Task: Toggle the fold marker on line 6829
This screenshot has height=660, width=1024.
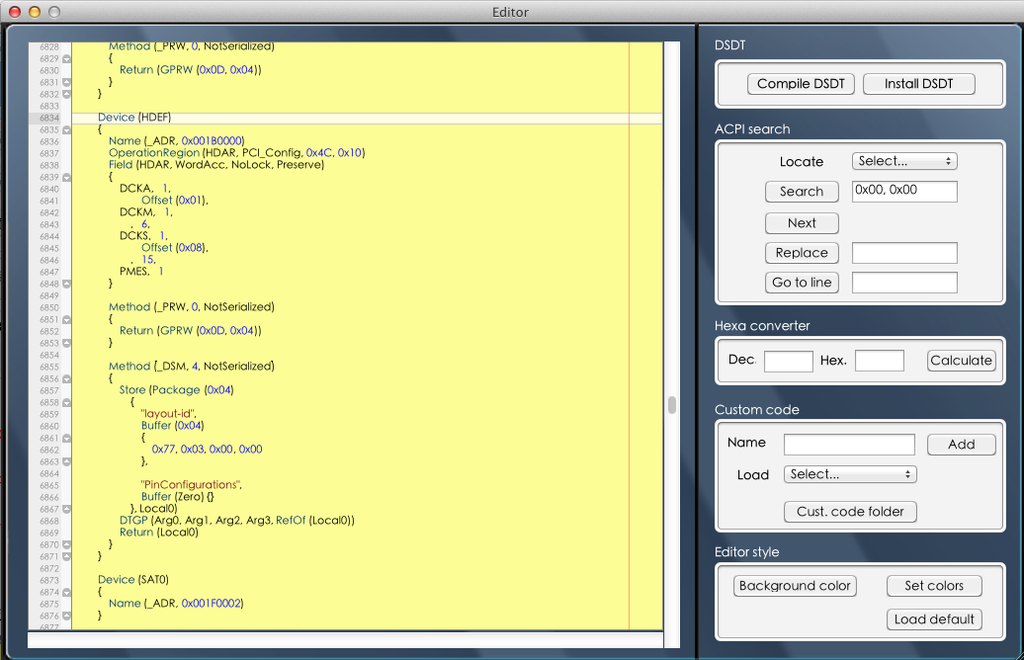Action: pyautogui.click(x=66, y=59)
